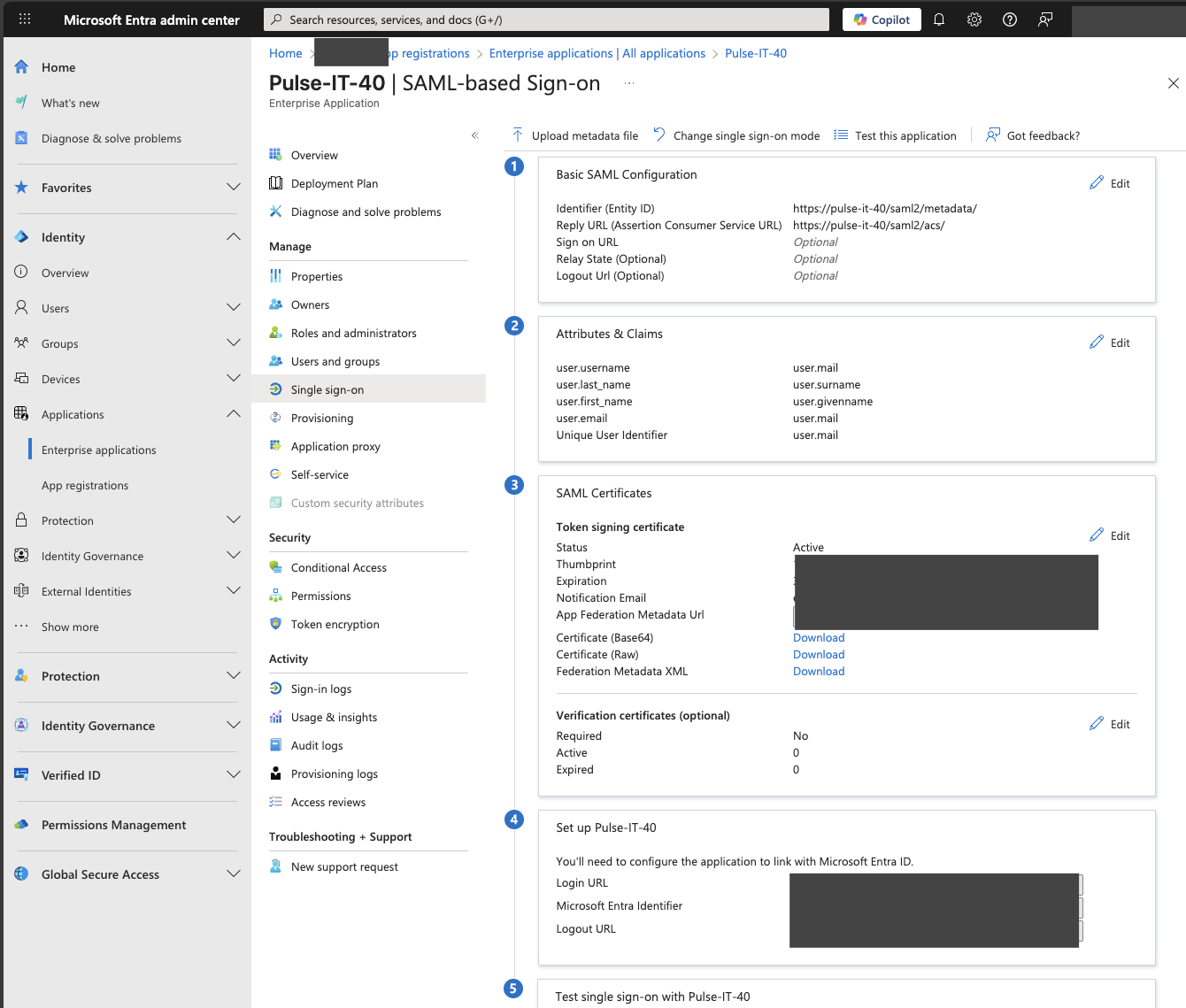Open Deployment Plan book icon
This screenshot has height=1008, width=1186.
[x=275, y=183]
